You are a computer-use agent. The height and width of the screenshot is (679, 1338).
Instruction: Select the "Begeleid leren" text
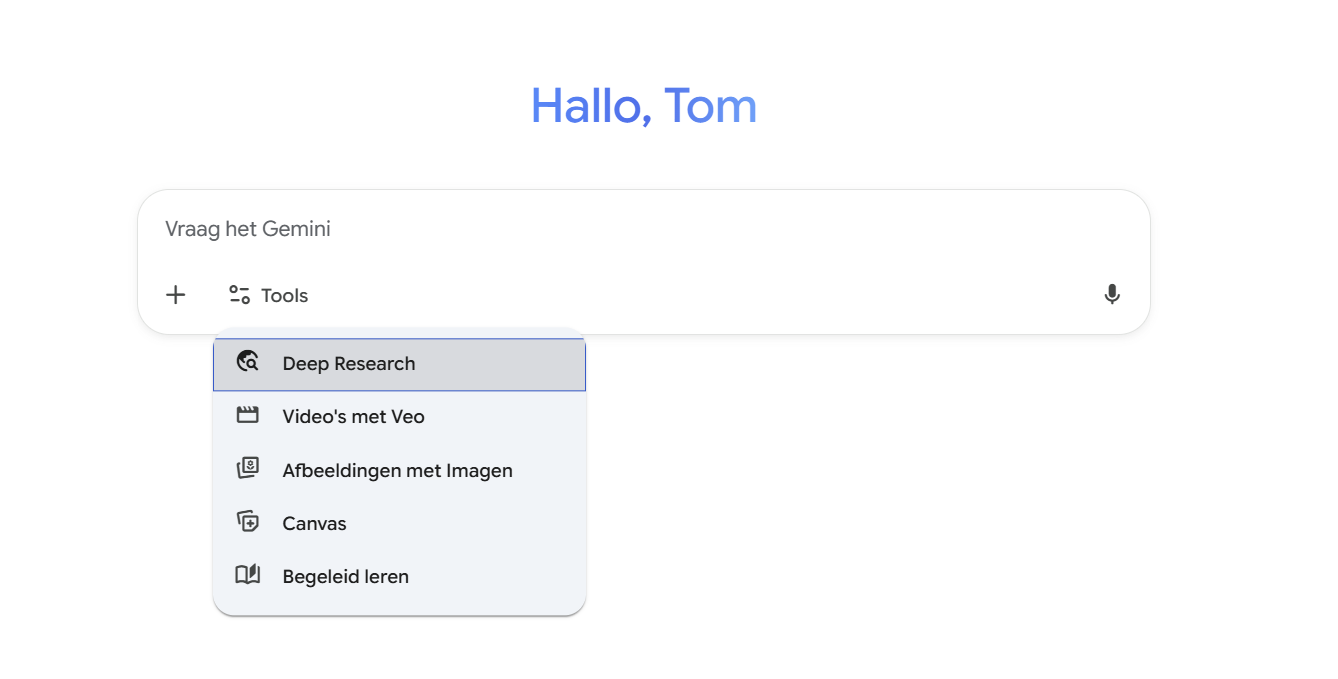(345, 577)
